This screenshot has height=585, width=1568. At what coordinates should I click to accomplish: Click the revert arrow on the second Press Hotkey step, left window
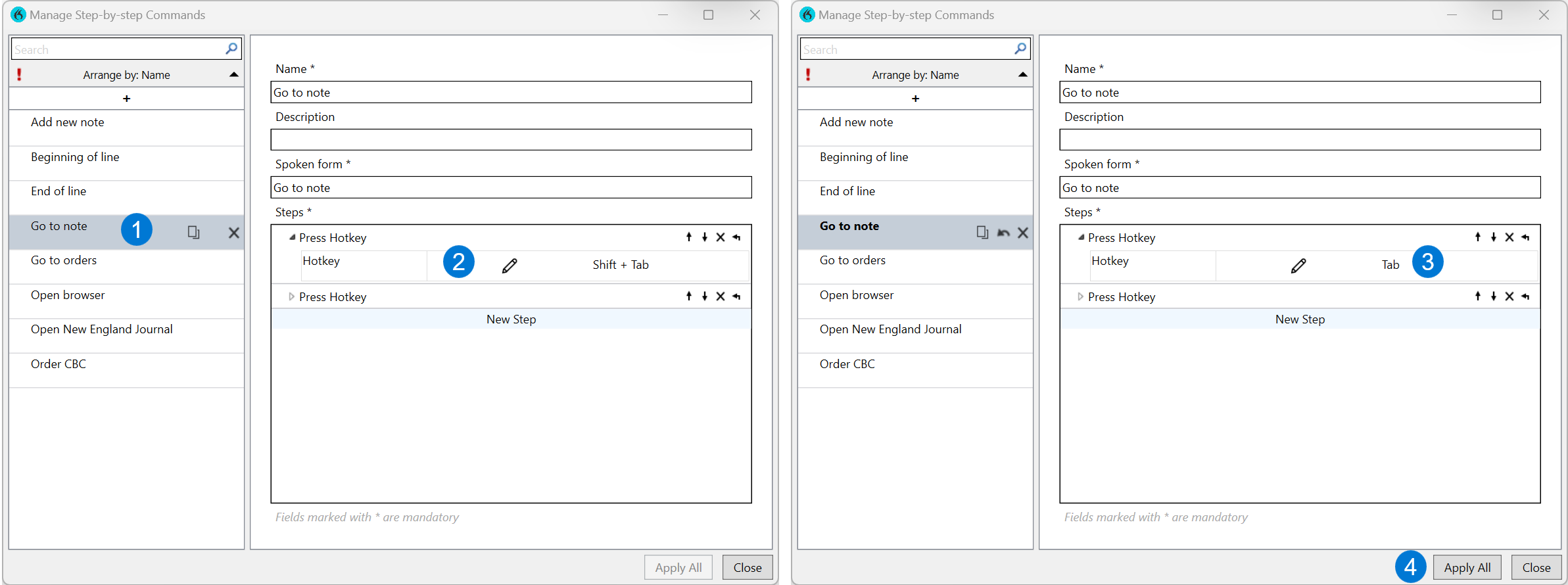pyautogui.click(x=736, y=296)
